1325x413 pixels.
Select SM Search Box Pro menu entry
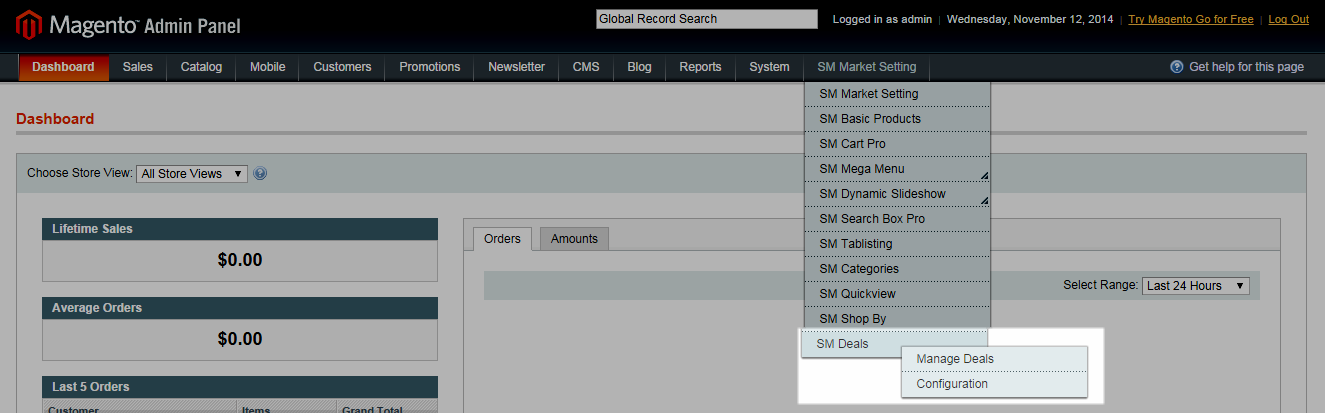click(897, 219)
